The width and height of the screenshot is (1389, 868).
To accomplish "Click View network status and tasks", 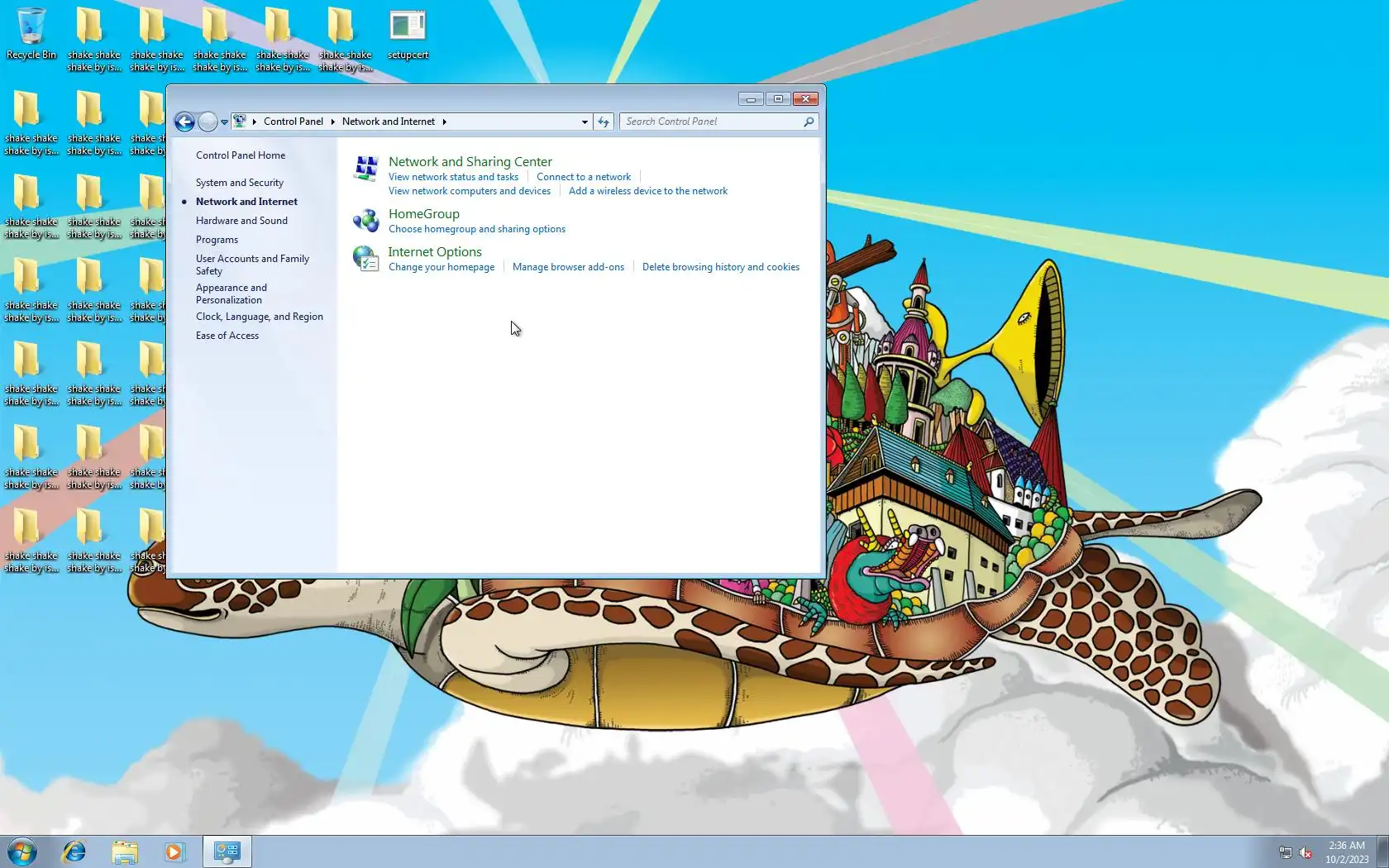I will click(453, 177).
